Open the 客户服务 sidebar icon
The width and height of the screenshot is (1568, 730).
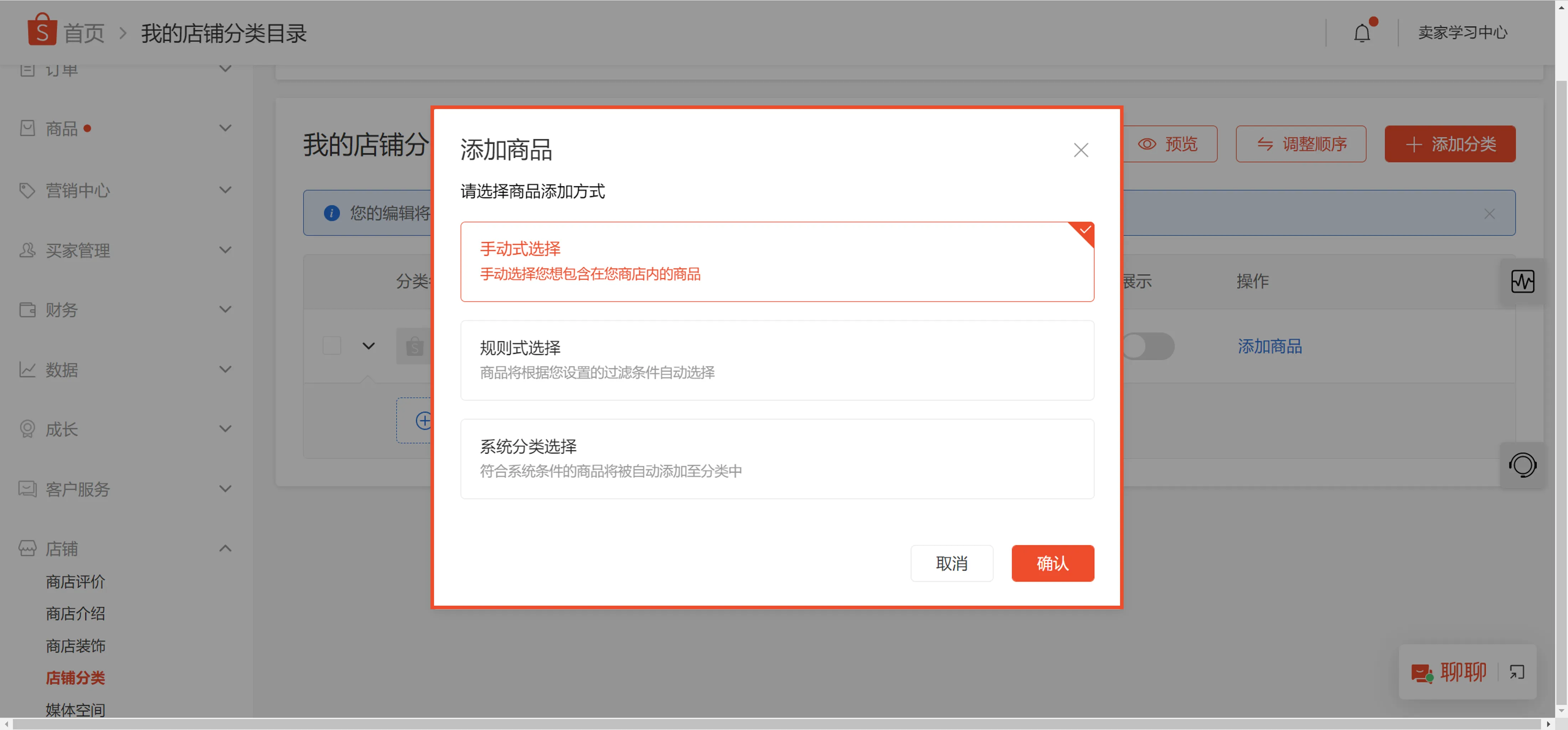[27, 488]
